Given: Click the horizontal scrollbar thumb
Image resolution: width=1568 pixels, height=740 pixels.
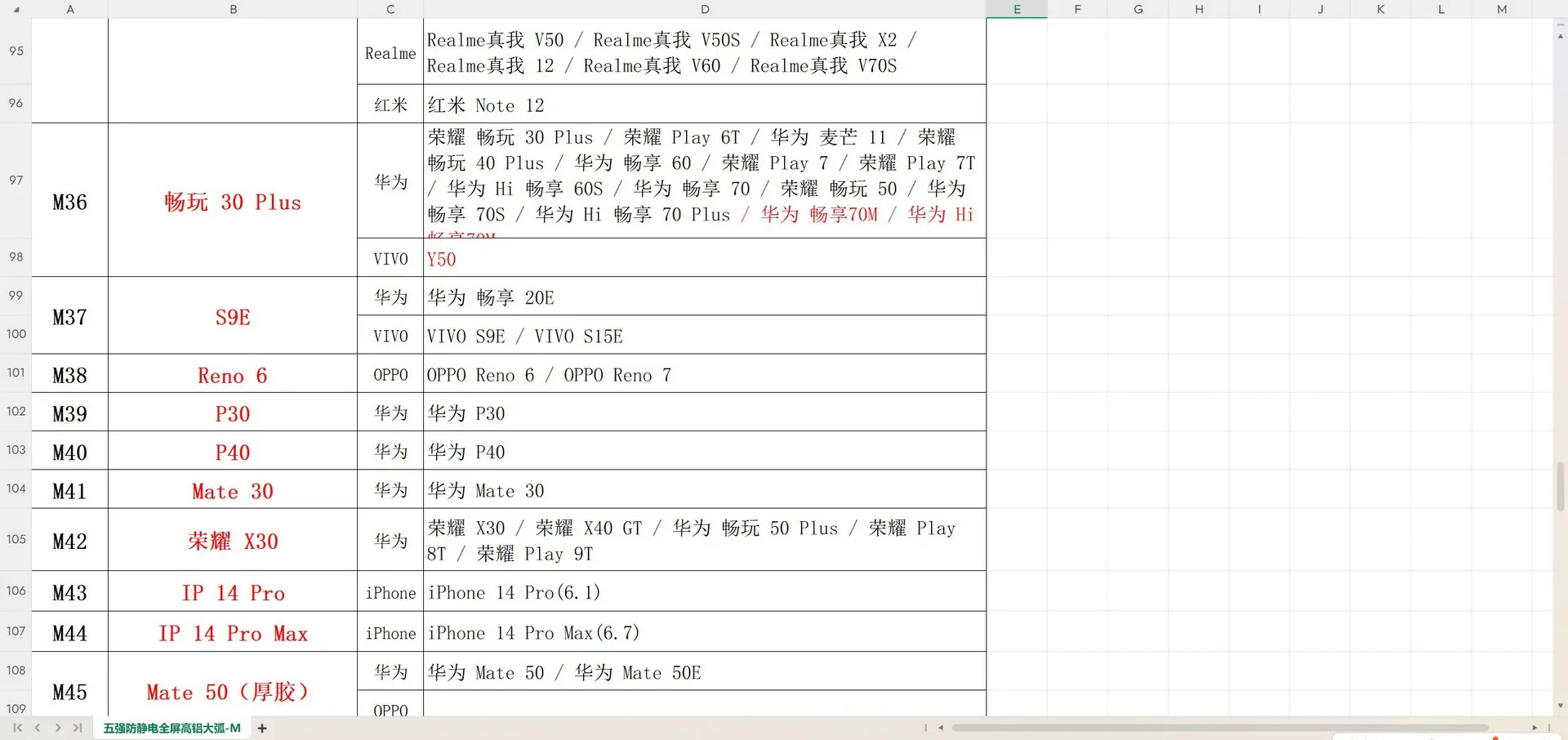Looking at the screenshot, I should tap(1219, 728).
